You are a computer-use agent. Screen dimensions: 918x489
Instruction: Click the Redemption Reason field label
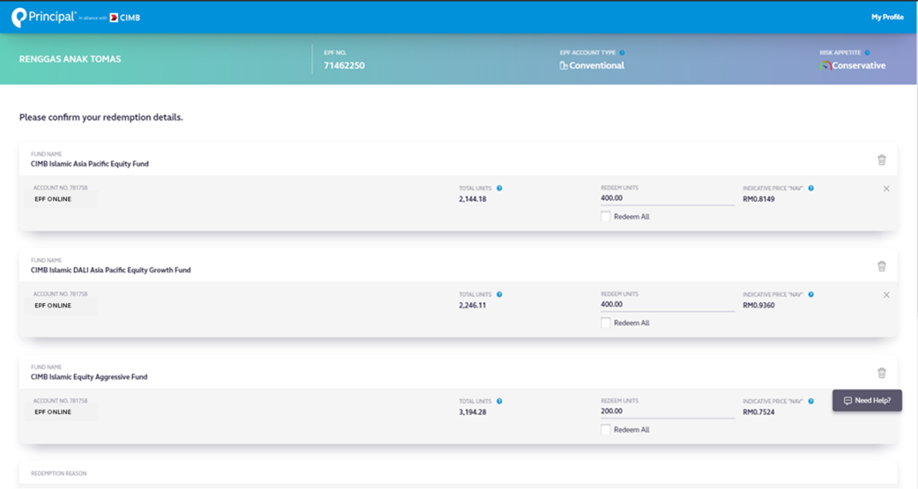pos(59,473)
